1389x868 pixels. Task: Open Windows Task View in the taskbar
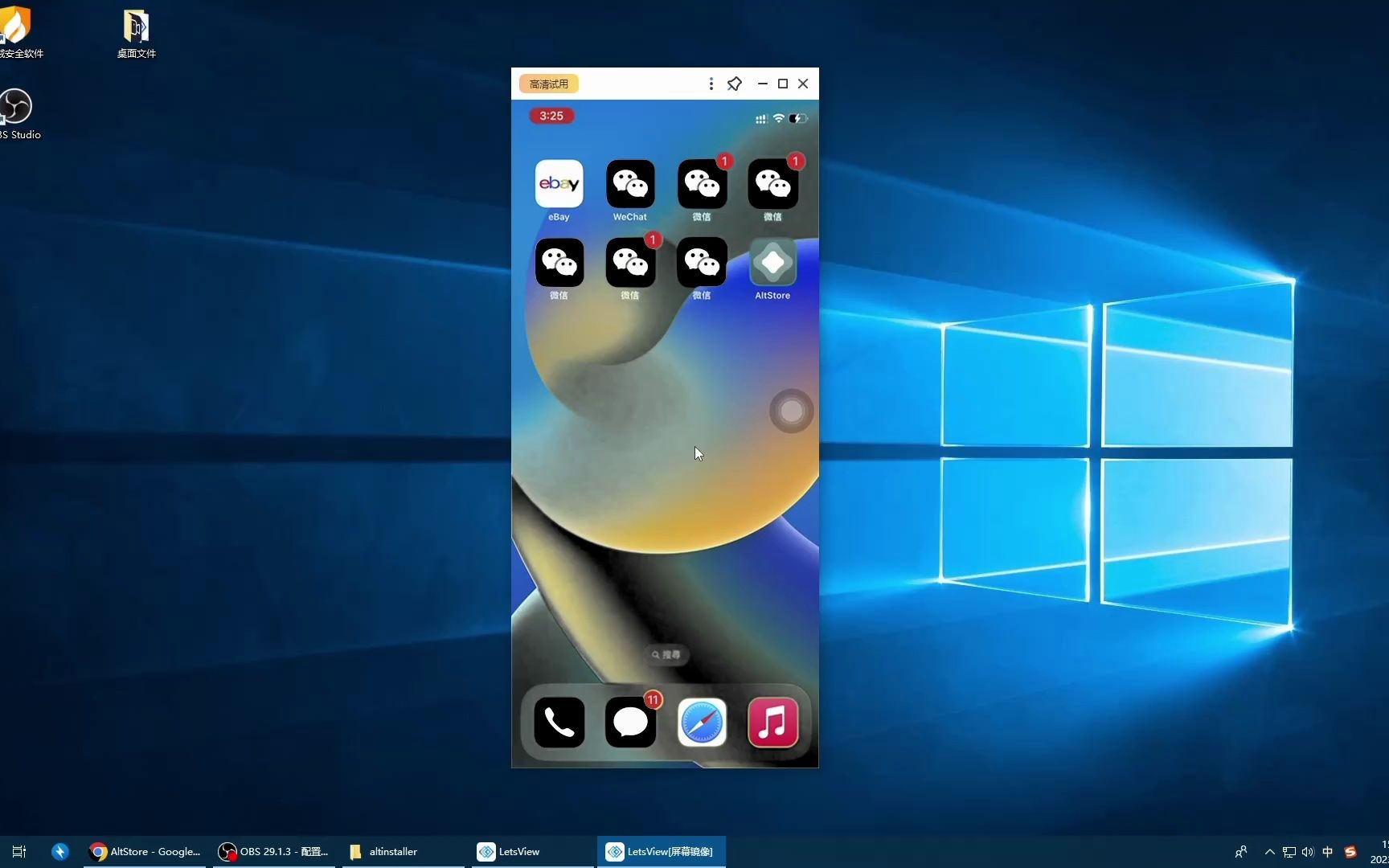(19, 851)
